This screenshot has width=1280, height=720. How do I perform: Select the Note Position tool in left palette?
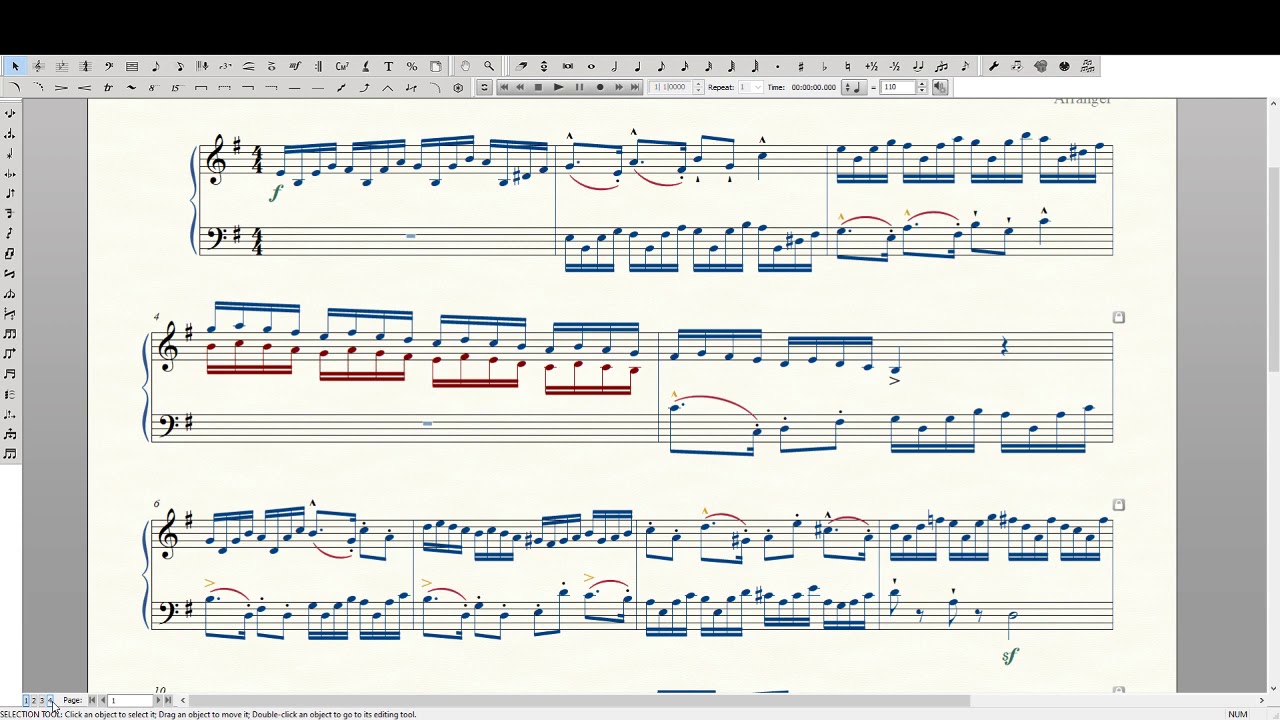point(10,114)
